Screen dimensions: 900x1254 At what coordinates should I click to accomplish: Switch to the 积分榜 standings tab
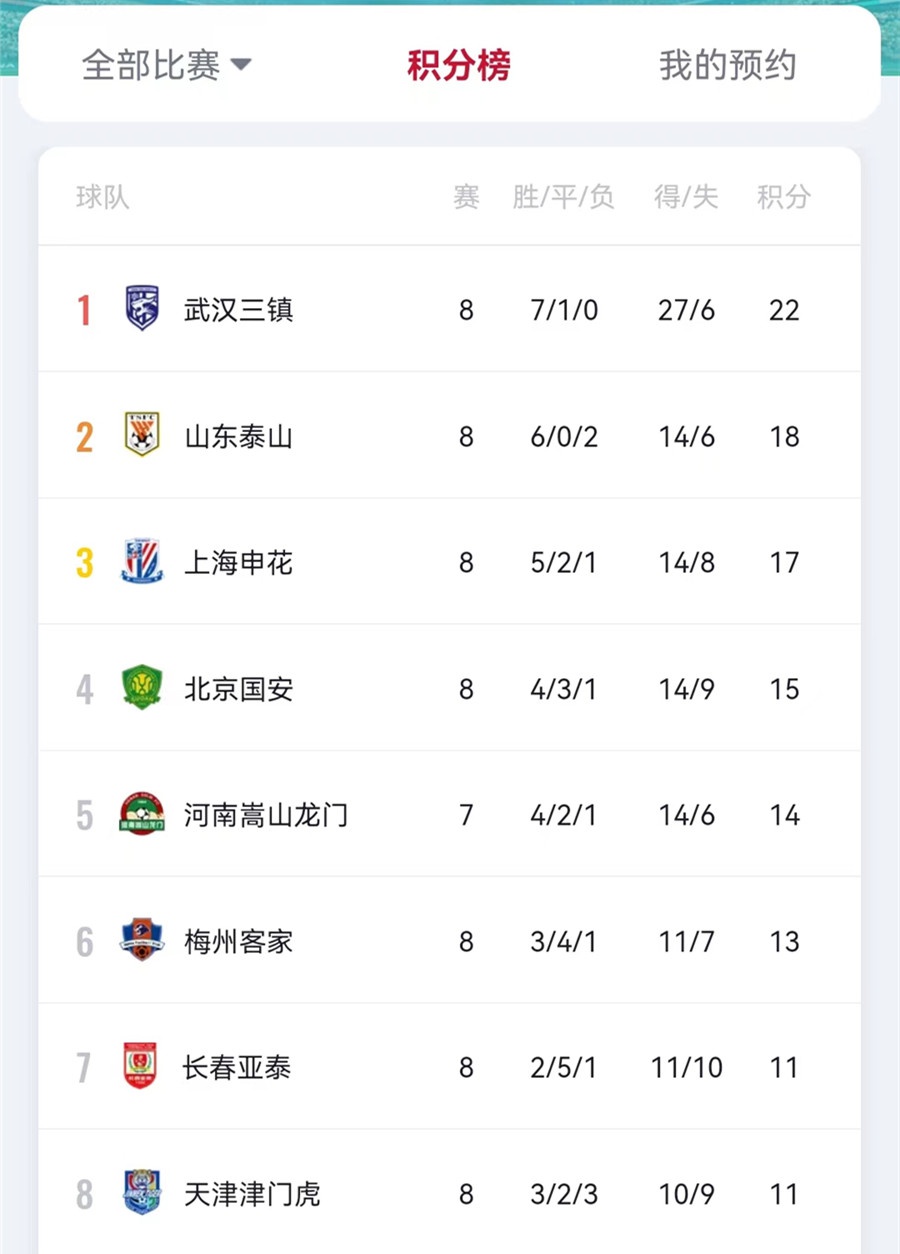click(x=458, y=66)
